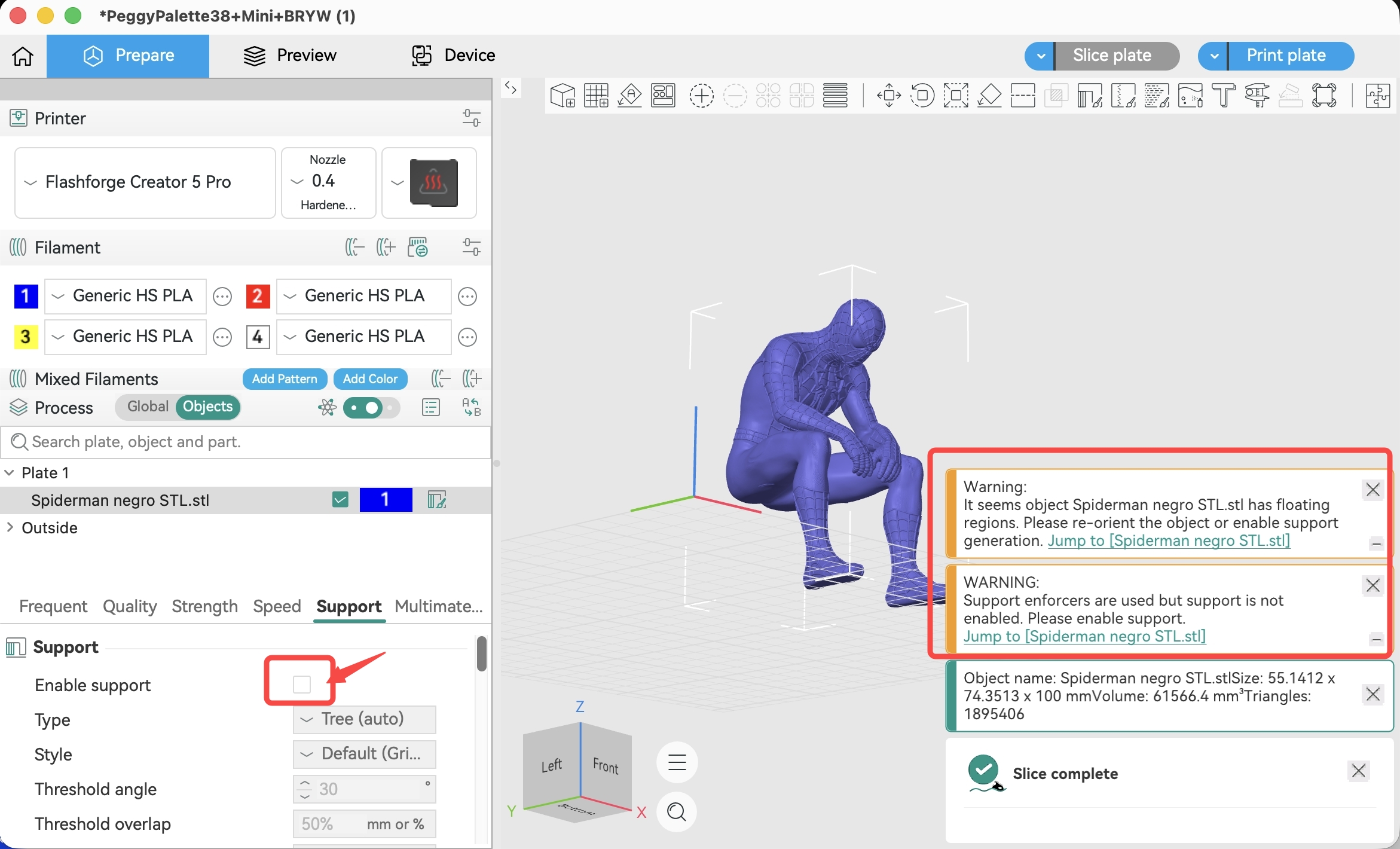Click the Arrange all objects icon
The width and height of the screenshot is (1400, 849).
[664, 96]
